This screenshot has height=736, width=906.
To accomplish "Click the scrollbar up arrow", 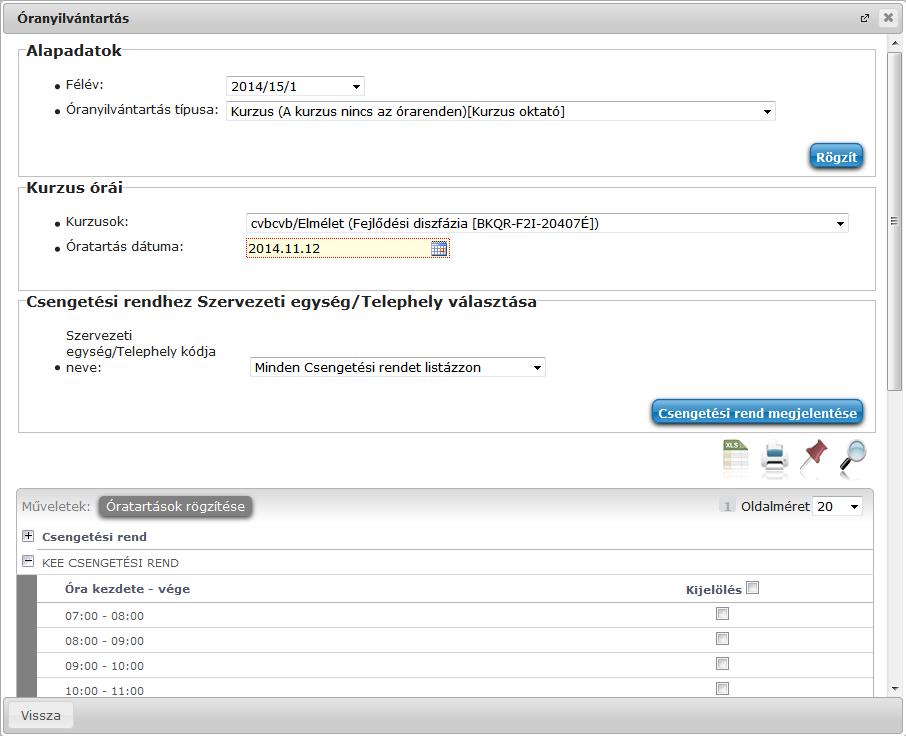I will click(894, 43).
